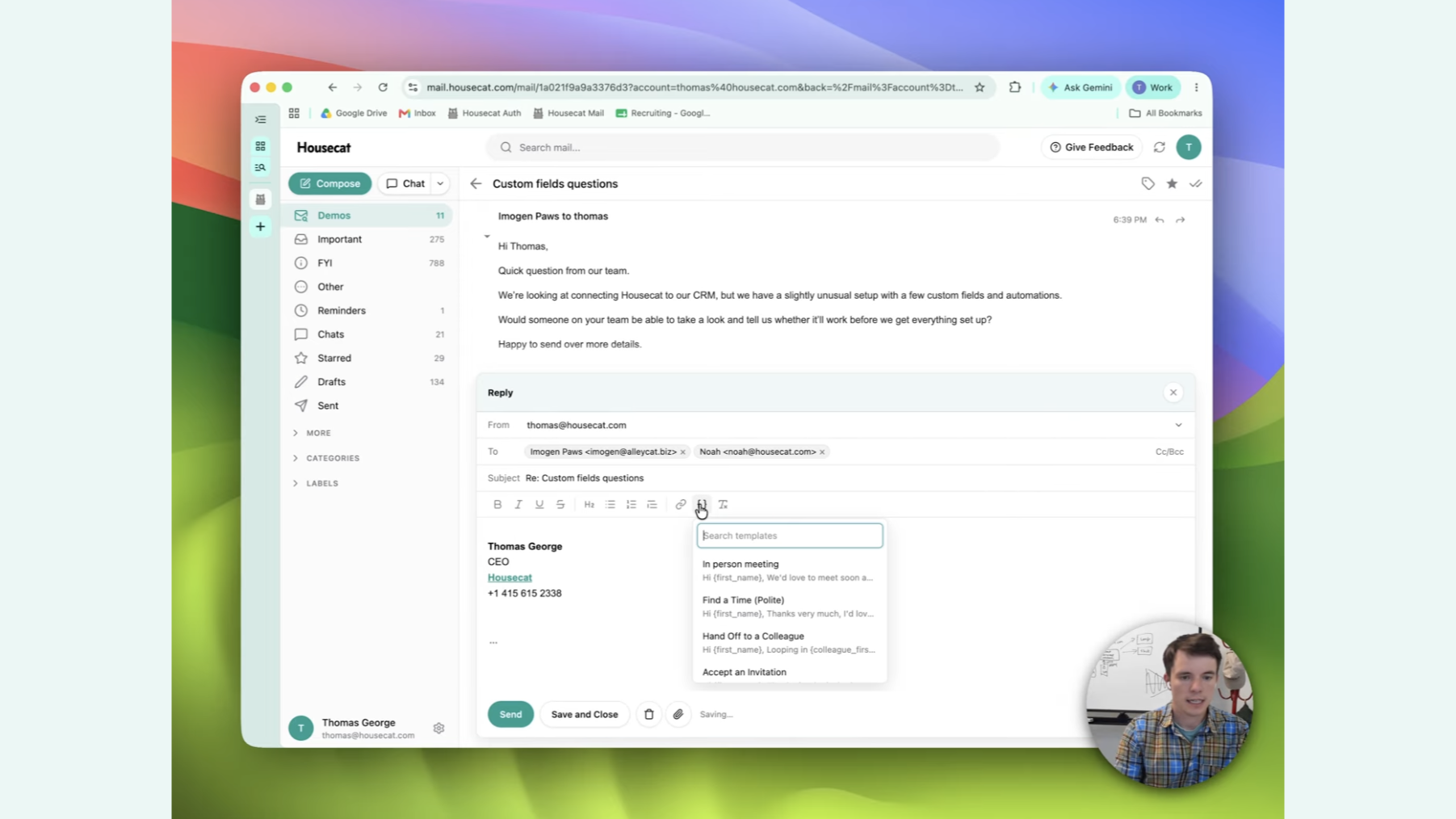This screenshot has width=1456, height=819.
Task: Apply H2 heading style
Action: [590, 504]
